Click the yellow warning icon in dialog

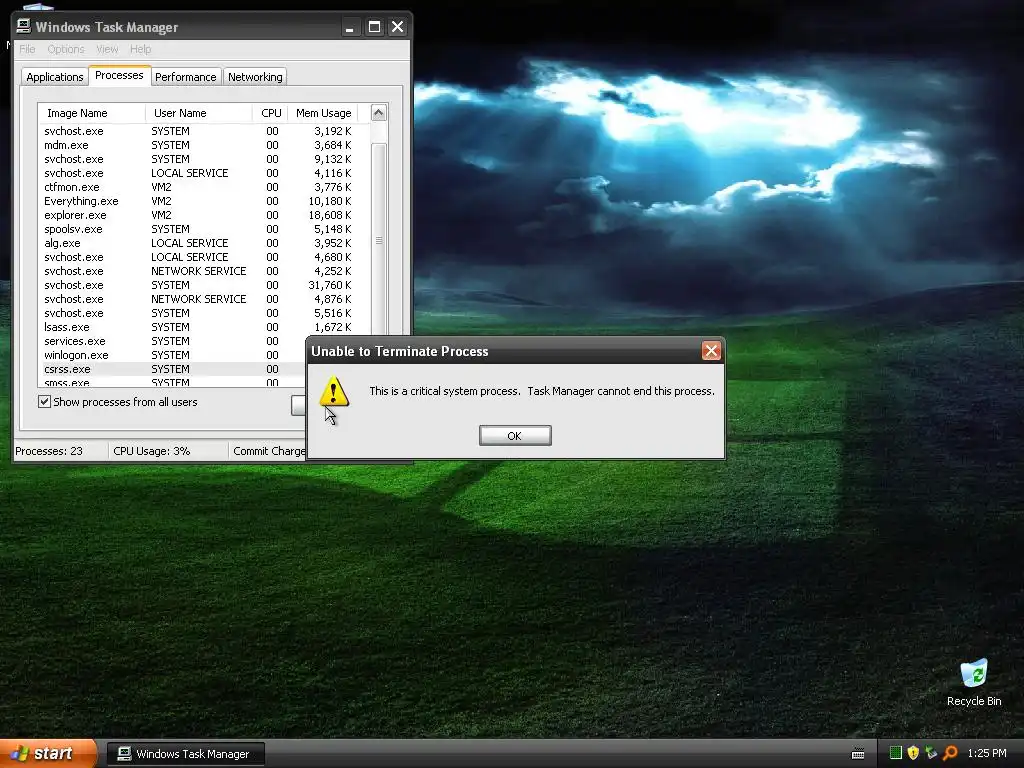tap(334, 391)
